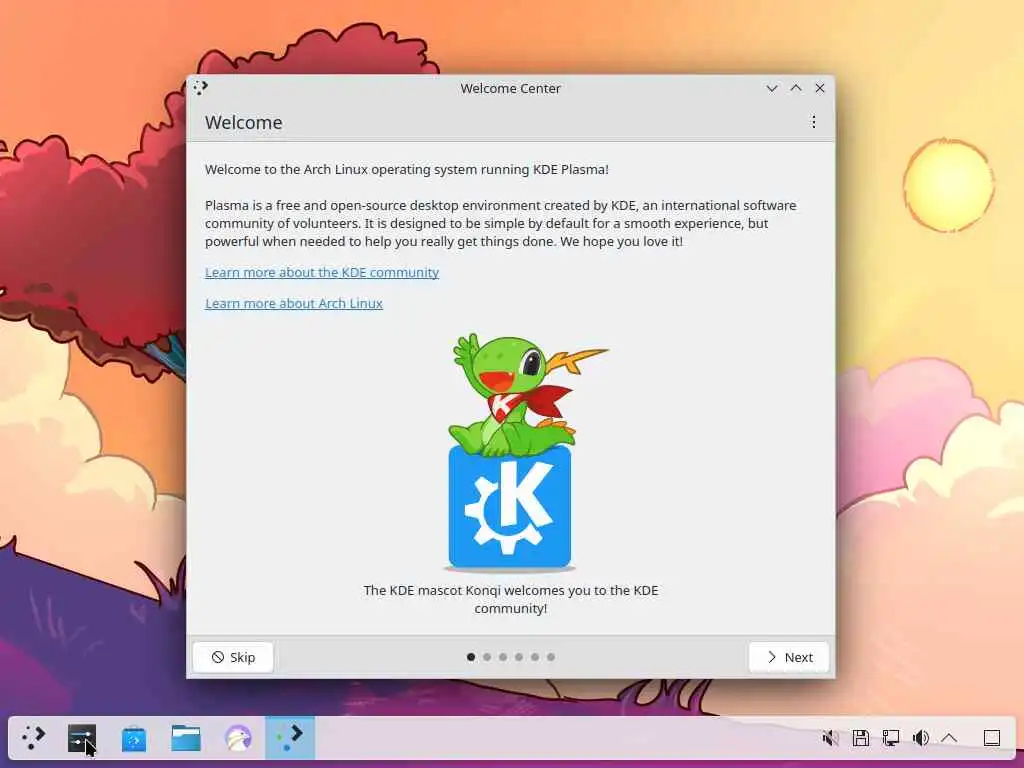Click the Peek at Desktop button
This screenshot has height=768, width=1024.
coord(991,738)
